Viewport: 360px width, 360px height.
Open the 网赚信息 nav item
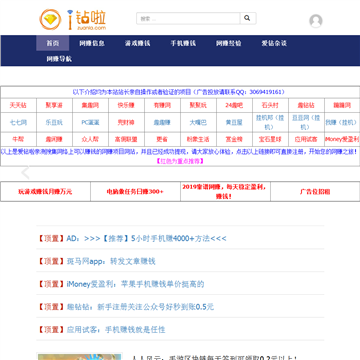point(92,43)
